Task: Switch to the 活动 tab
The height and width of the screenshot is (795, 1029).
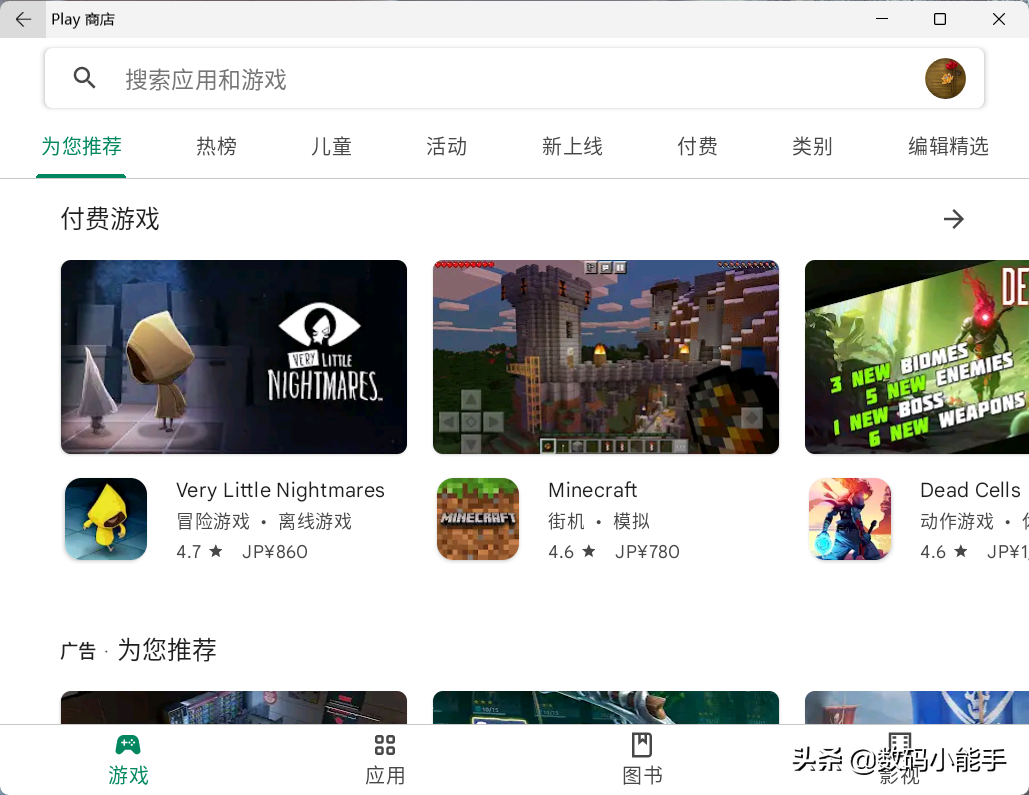Action: pyautogui.click(x=446, y=146)
